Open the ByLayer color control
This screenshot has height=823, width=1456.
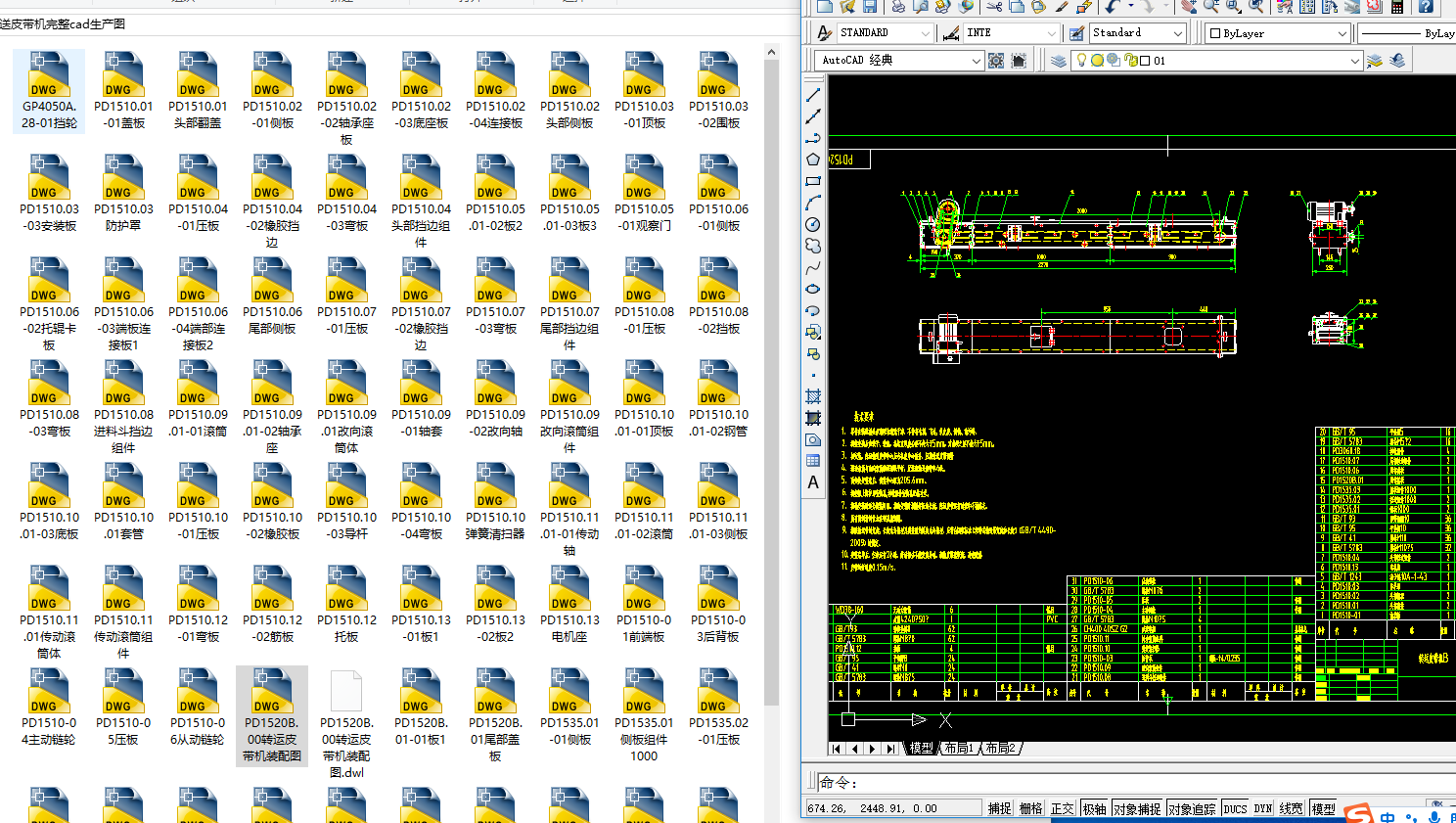click(x=1342, y=33)
